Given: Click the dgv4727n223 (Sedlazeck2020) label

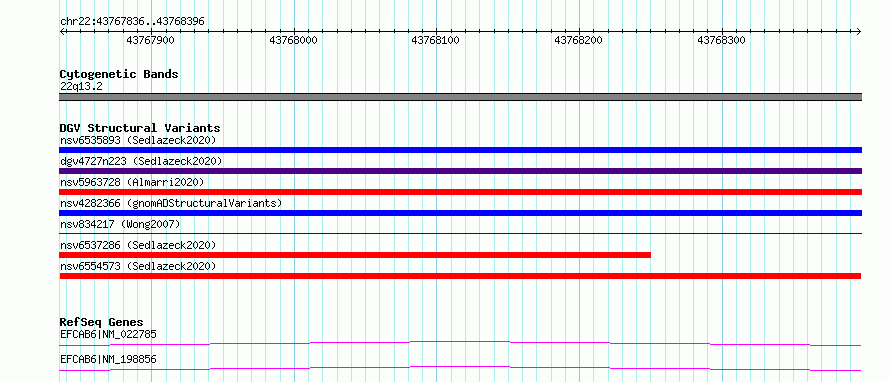Looking at the screenshot, I should [141, 161].
